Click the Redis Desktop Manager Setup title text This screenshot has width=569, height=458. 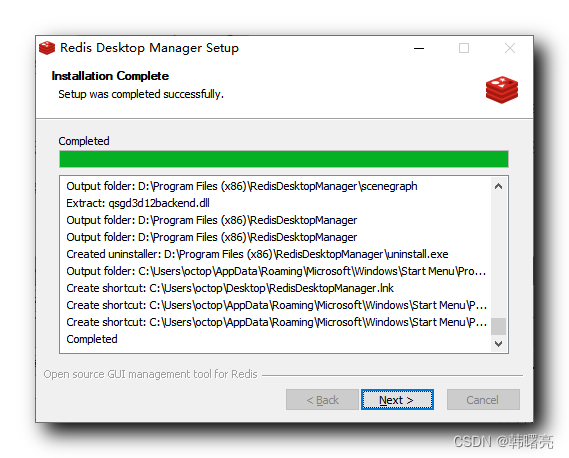(x=149, y=48)
